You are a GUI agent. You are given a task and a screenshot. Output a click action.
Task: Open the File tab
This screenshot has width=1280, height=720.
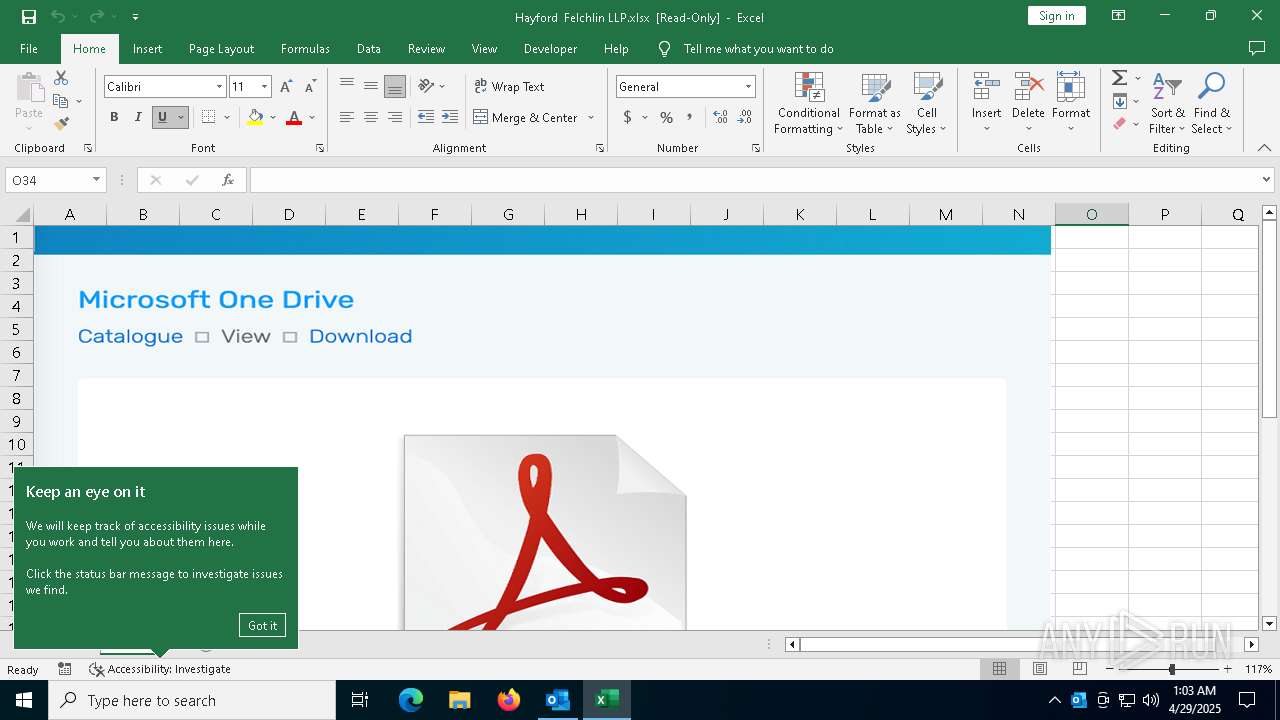click(29, 48)
